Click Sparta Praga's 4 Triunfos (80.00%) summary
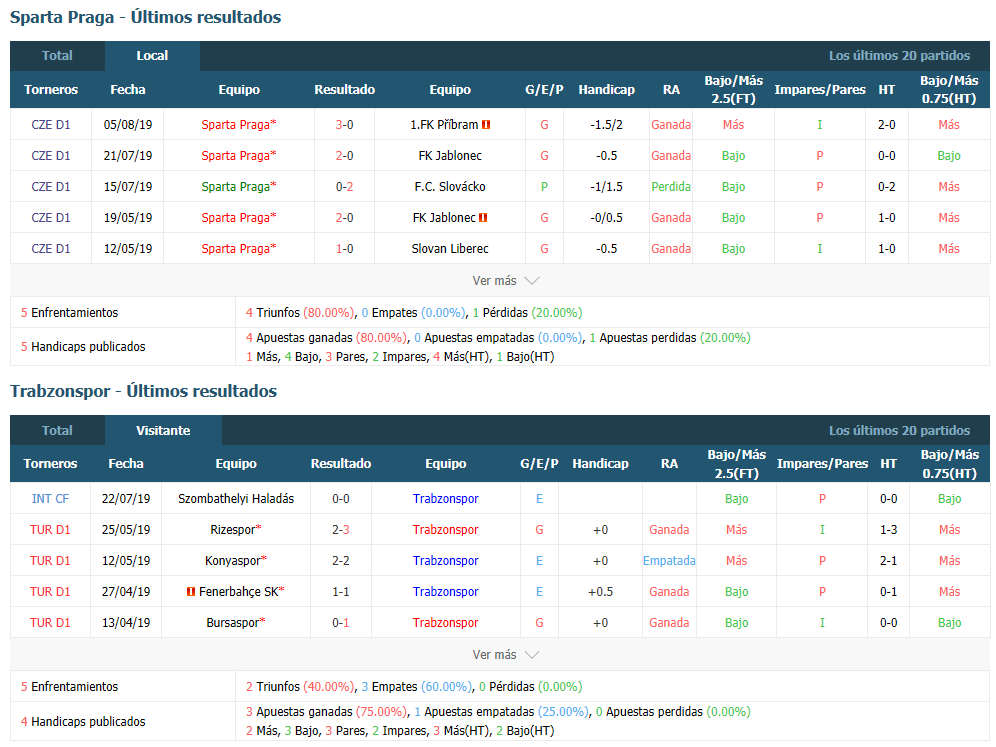The image size is (996, 747). tap(300, 313)
